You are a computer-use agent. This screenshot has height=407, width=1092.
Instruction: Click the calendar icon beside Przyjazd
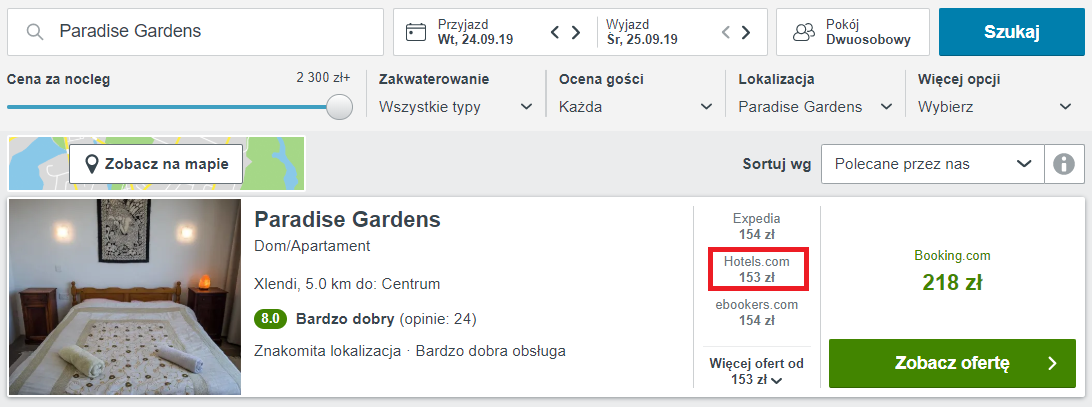416,32
